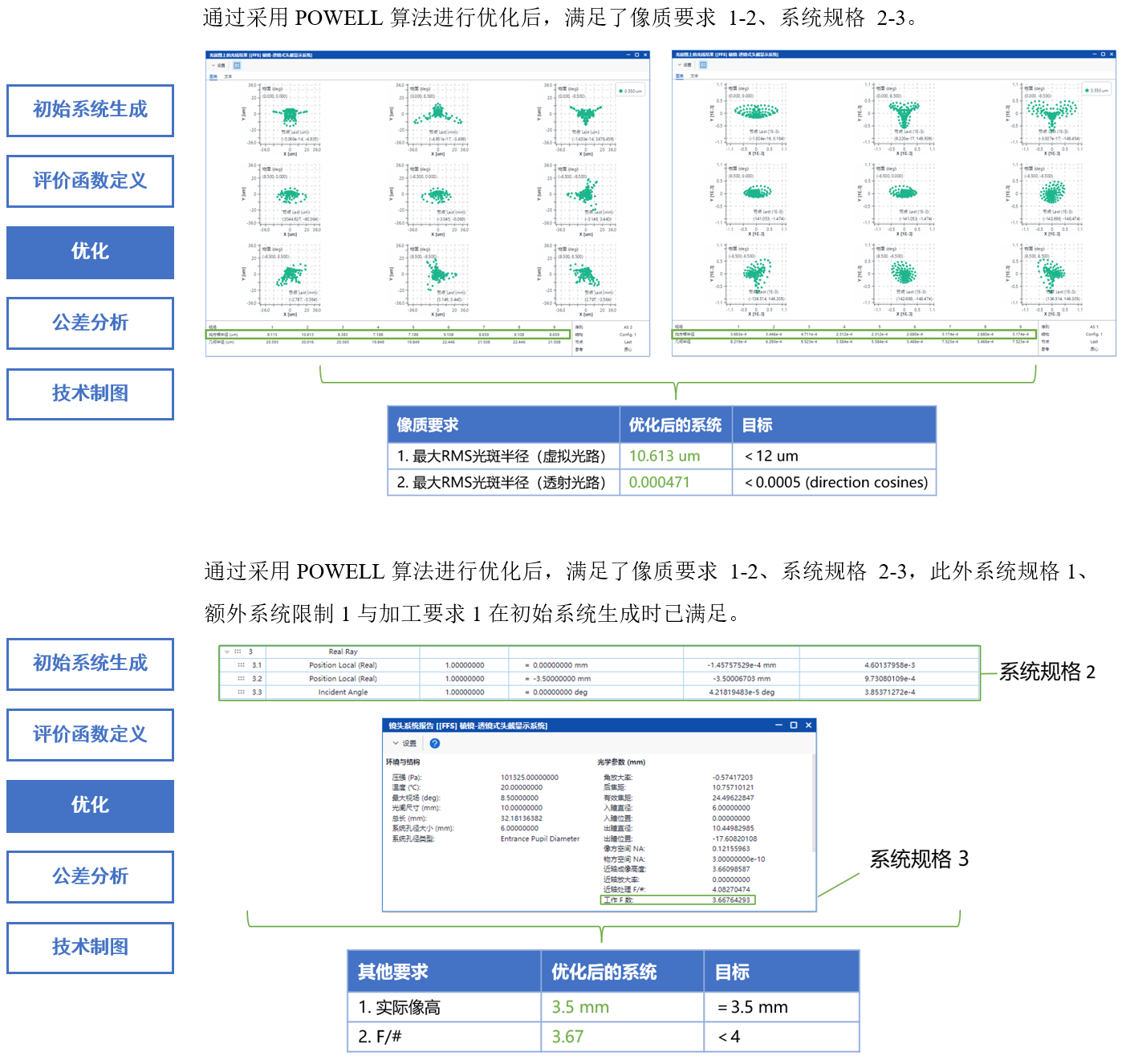Click the bottom 技术制图 step button
1126x1064 pixels.
click(x=90, y=947)
